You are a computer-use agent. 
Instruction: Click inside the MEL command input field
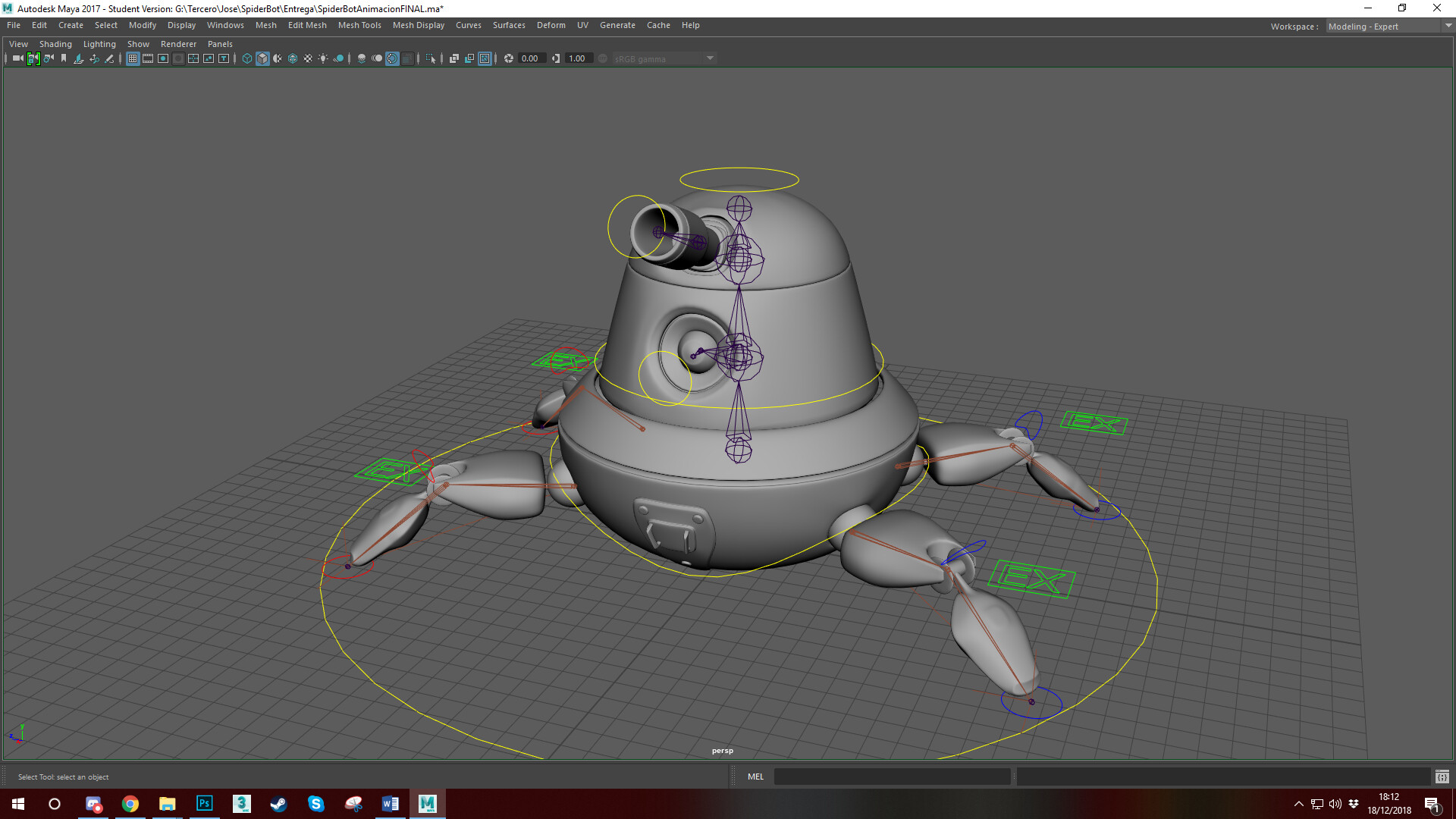[891, 777]
